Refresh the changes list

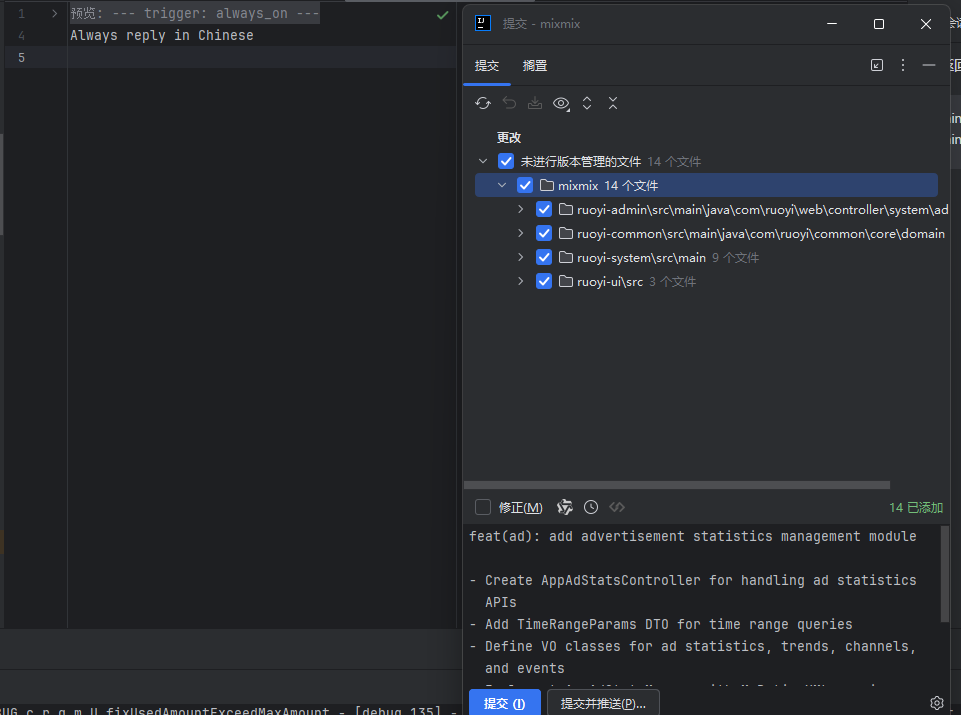coord(483,104)
